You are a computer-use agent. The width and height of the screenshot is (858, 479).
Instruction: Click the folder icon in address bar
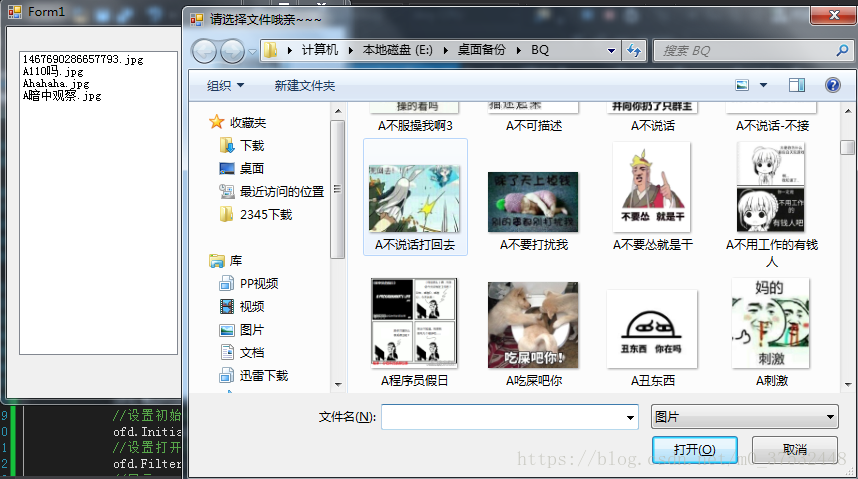(x=270, y=50)
